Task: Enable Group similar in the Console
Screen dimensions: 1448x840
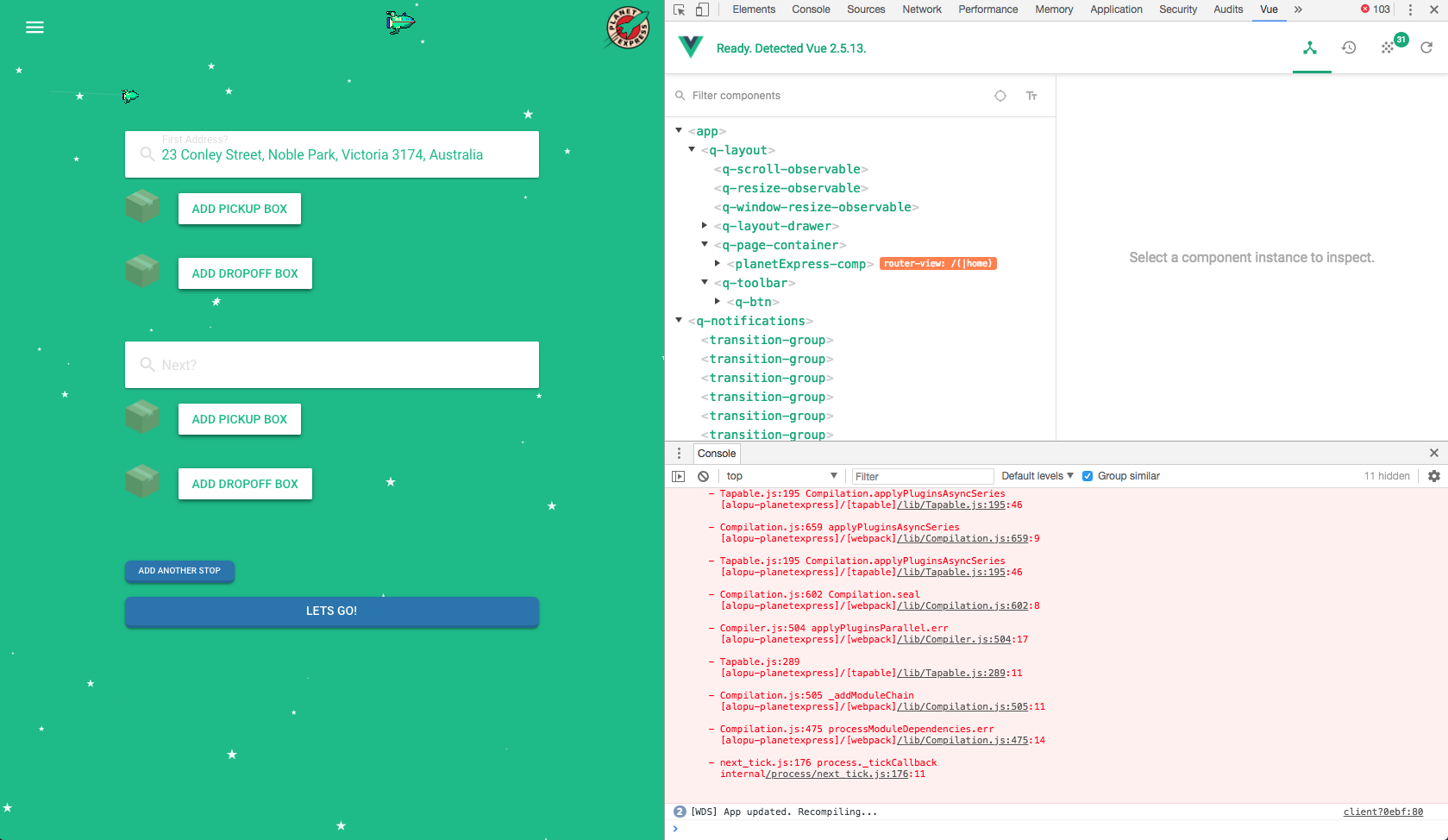Action: [x=1088, y=475]
